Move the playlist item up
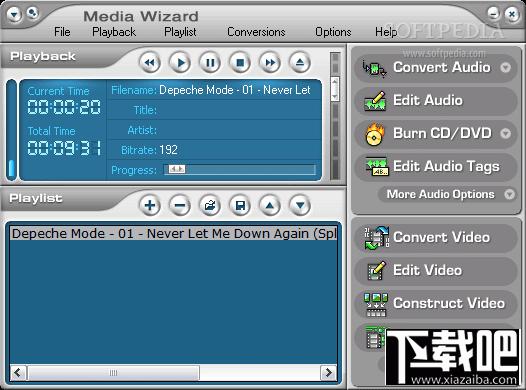 tap(270, 205)
